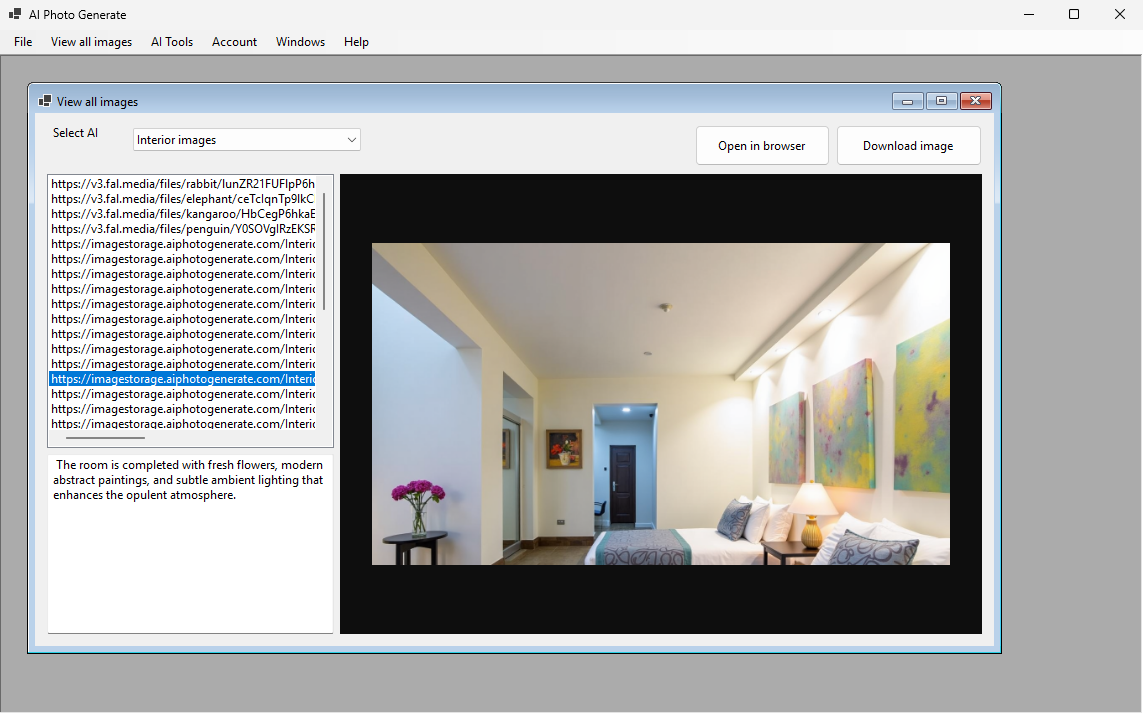Screen dimensions: 1143x714
Task: Expand the Interior images dropdown
Action: [246, 139]
